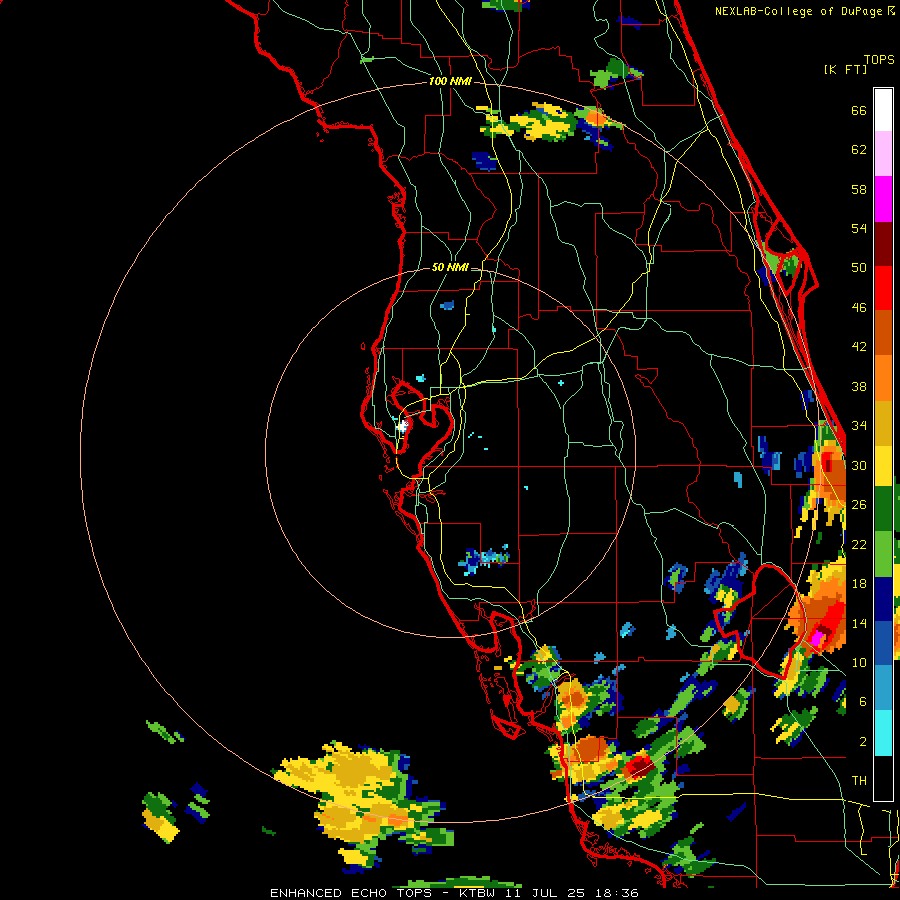This screenshot has width=900, height=900.
Task: Select the 50 NMI range ring label
Action: 450,267
